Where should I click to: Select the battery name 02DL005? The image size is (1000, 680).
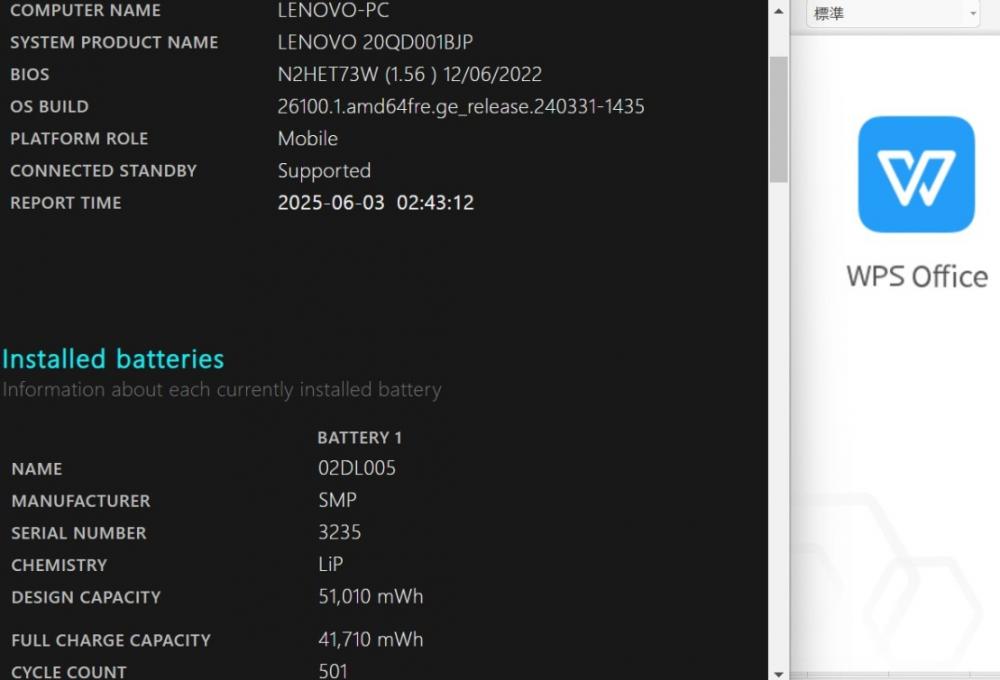point(357,468)
